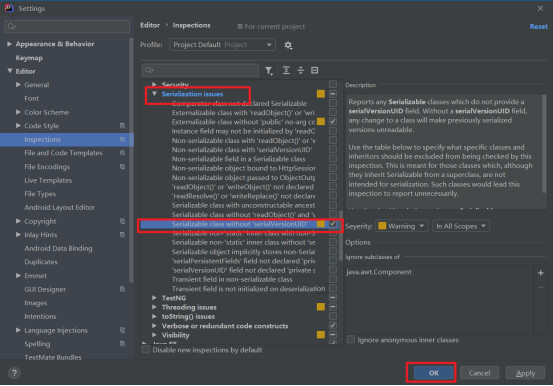Click the Reset link
Viewport: 553px width, 386px height.
point(538,26)
